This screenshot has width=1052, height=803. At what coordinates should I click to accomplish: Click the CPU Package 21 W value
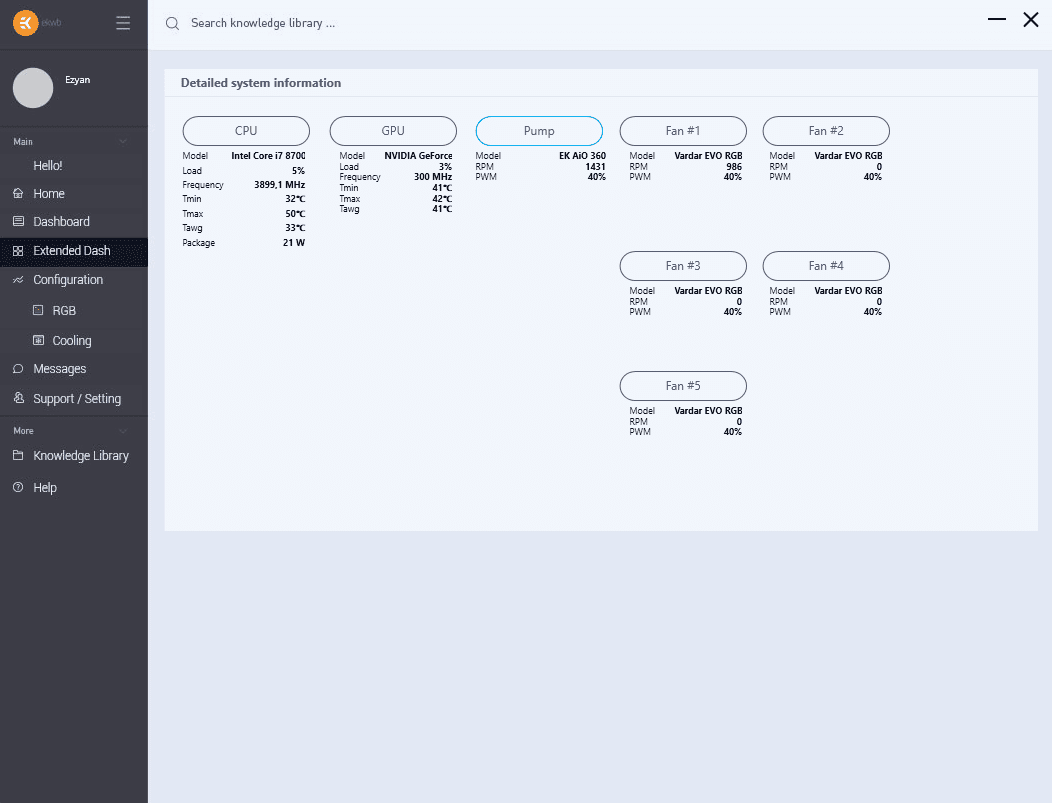(x=294, y=243)
